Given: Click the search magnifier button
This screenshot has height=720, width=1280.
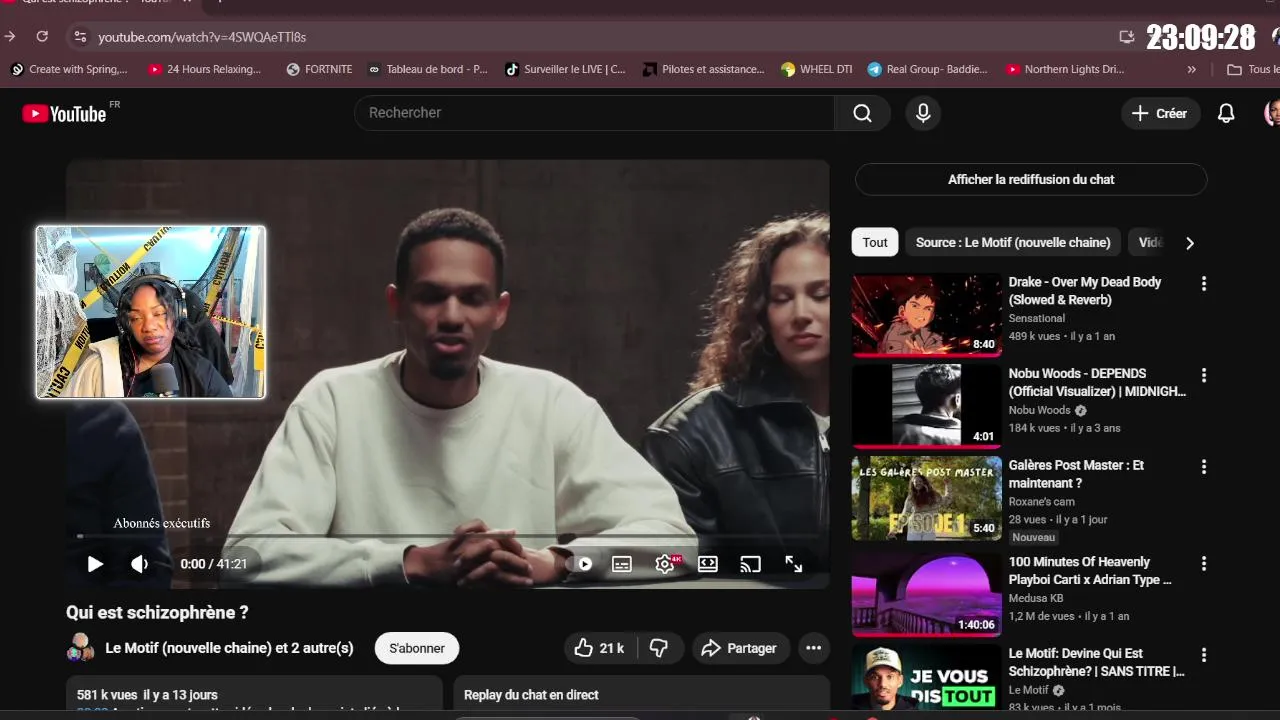Looking at the screenshot, I should 862,113.
